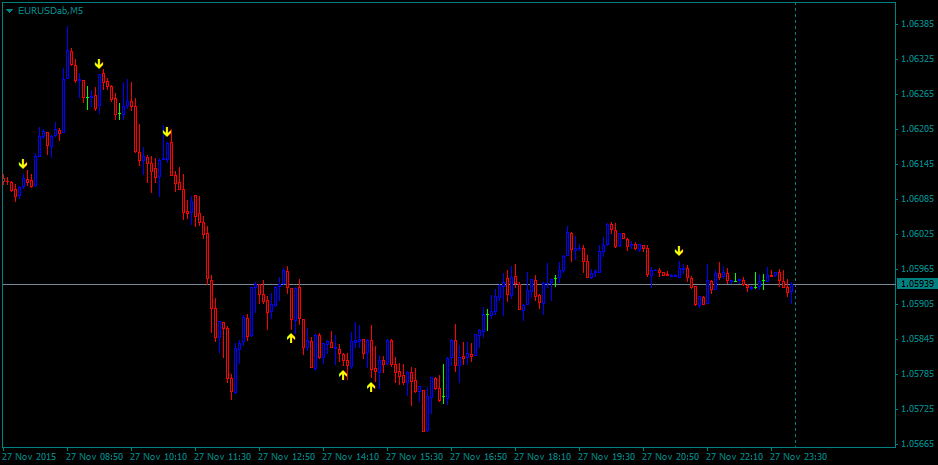Click price scale value 1.06085

(917, 199)
